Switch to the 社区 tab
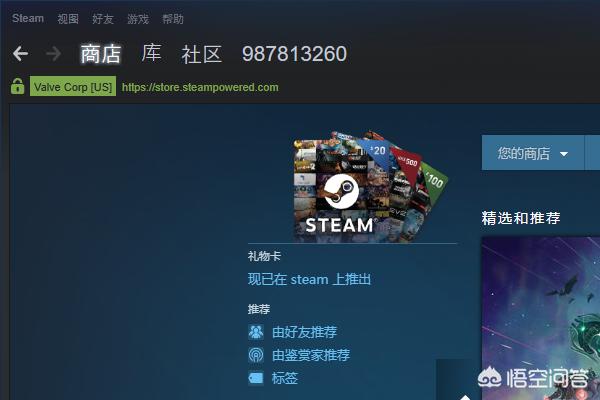Screen dimensions: 600x400 point(202,54)
